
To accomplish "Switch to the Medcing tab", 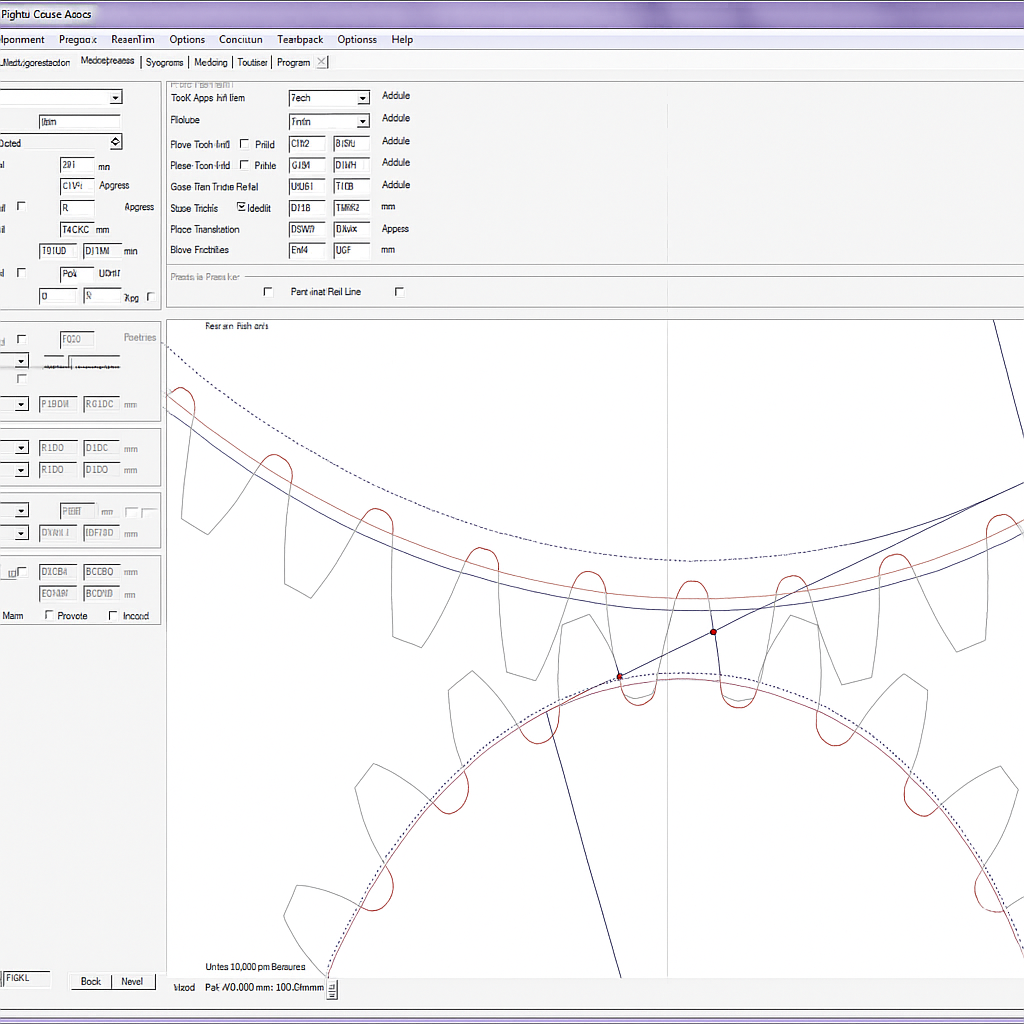I will pos(210,62).
